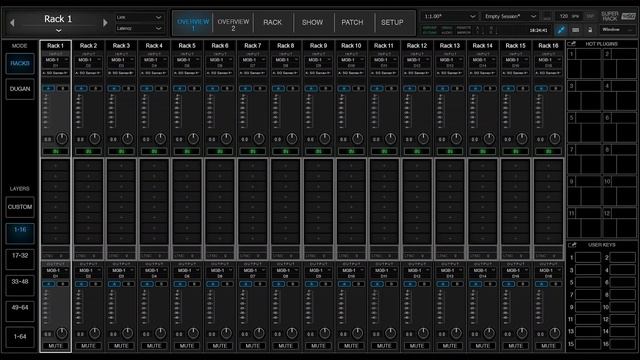Mute Rack 14 output
Viewport: 640px width, 360px height.
483,346
